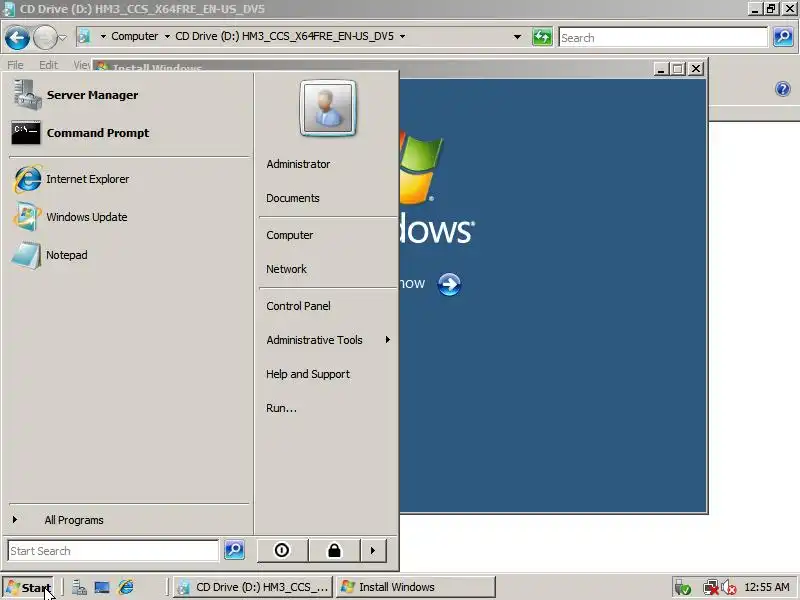Viewport: 800px width, 600px height.
Task: Open the File menu in Explorer
Action: click(15, 65)
